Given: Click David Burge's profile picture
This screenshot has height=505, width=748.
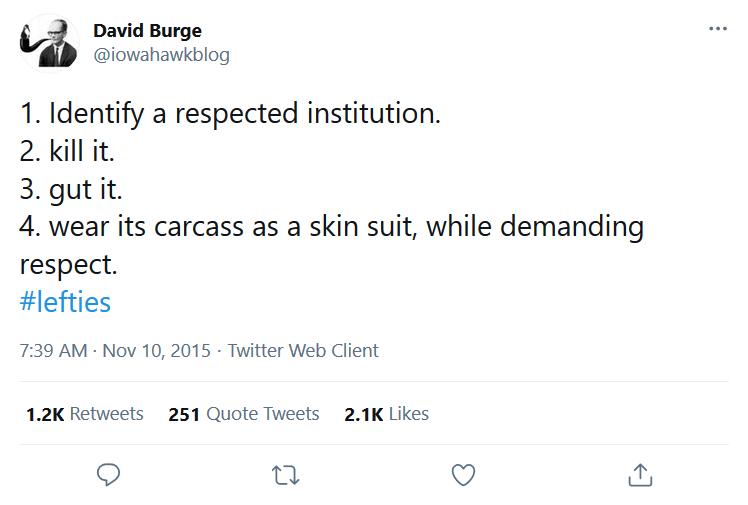Looking at the screenshot, I should click(49, 42).
